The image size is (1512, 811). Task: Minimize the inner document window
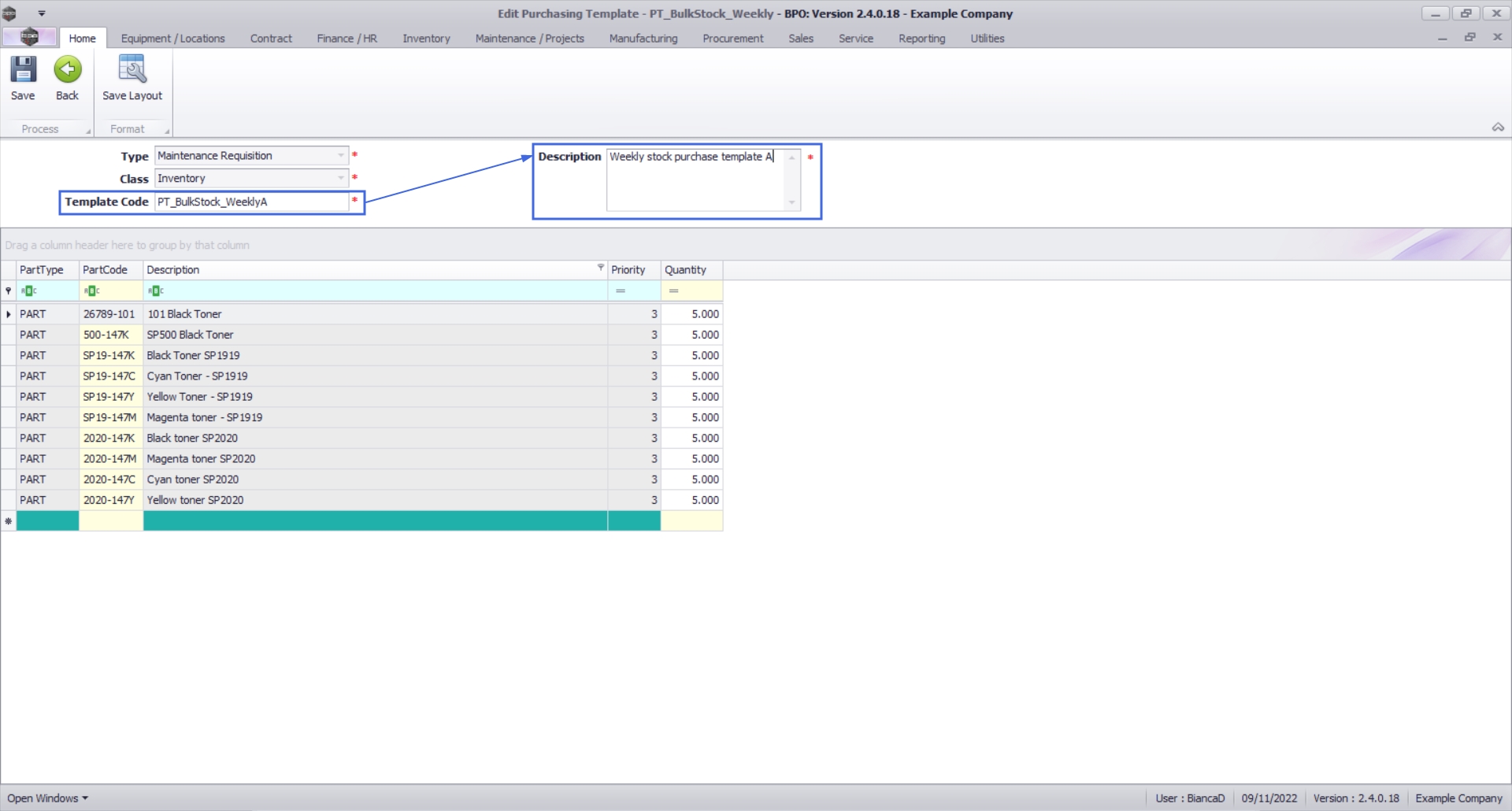pos(1442,38)
